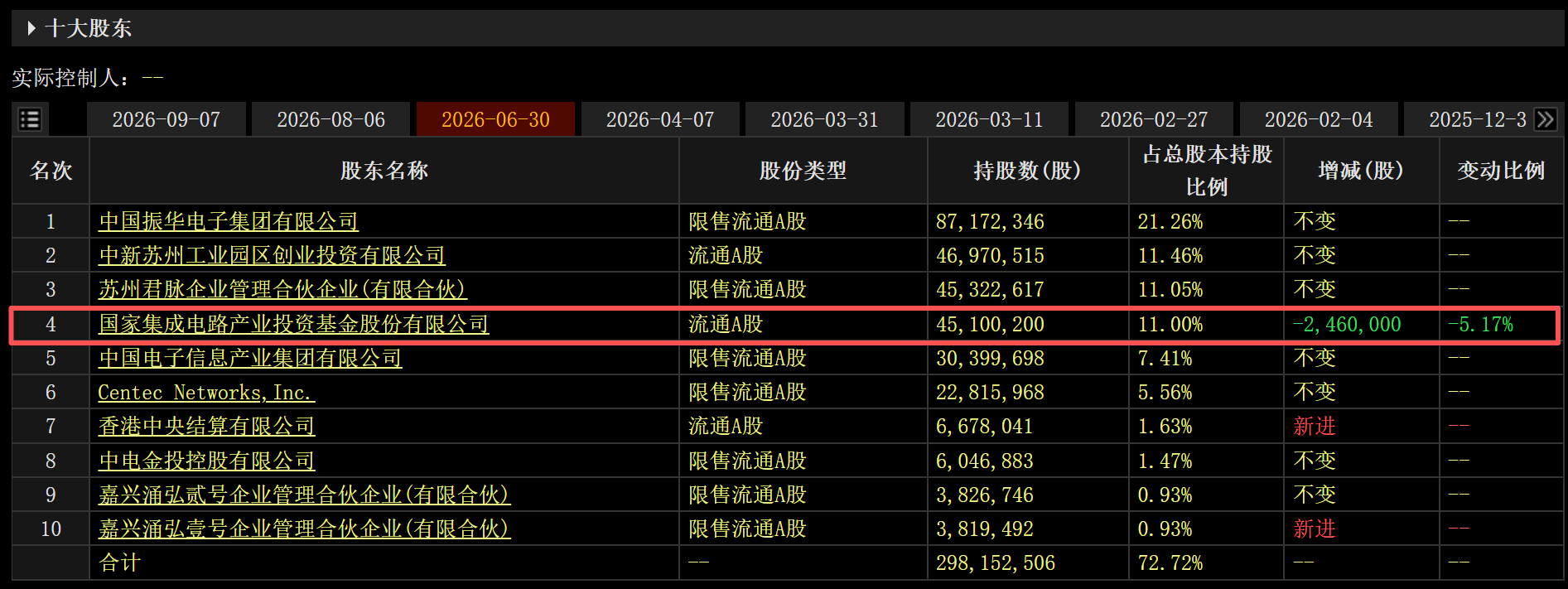Open 国家集成电路产业投资基金股份有限公司 link
Image resolution: width=1568 pixels, height=589 pixels.
293,324
